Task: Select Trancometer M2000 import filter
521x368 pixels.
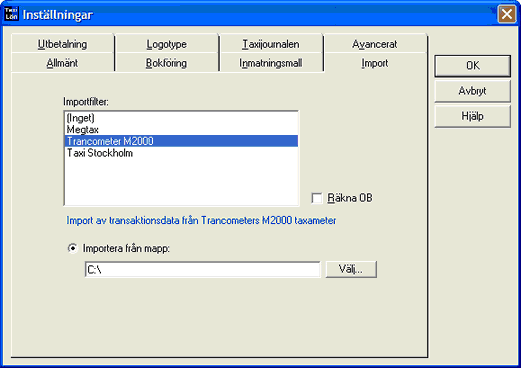Action: (181, 141)
